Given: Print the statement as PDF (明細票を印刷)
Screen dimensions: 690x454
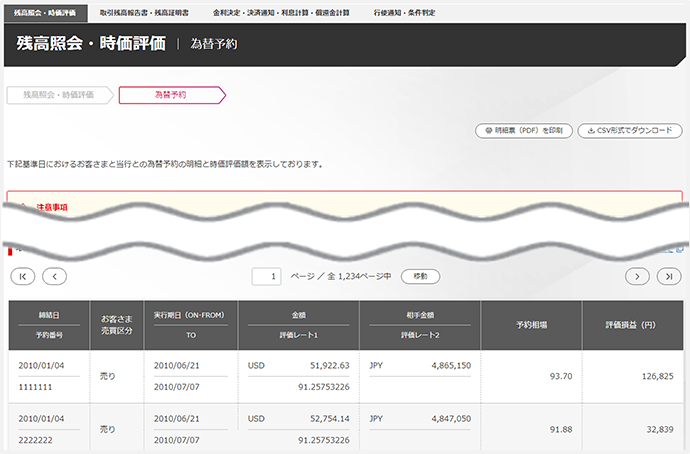Looking at the screenshot, I should 526,130.
